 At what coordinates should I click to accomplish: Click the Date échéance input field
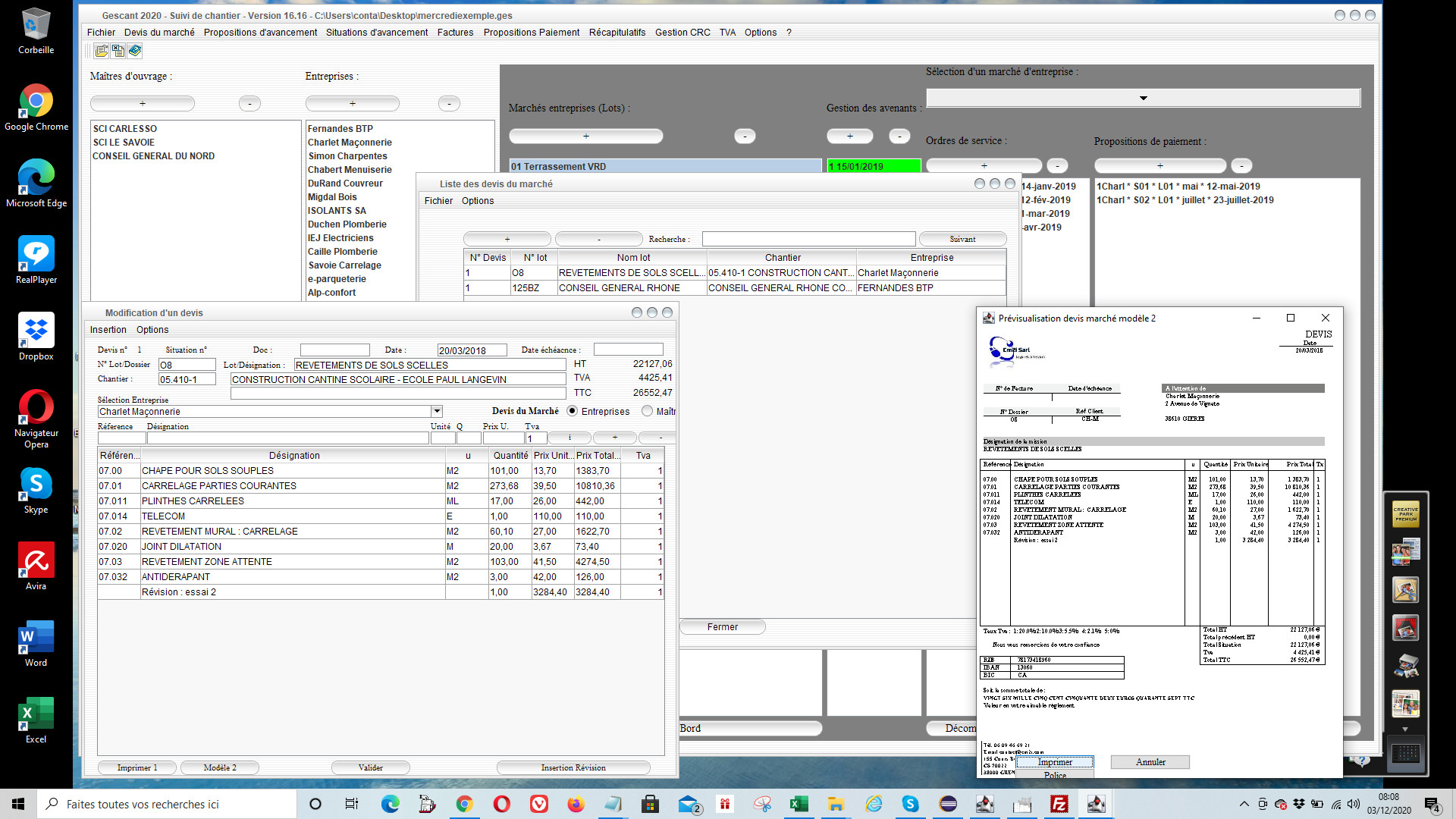point(629,350)
